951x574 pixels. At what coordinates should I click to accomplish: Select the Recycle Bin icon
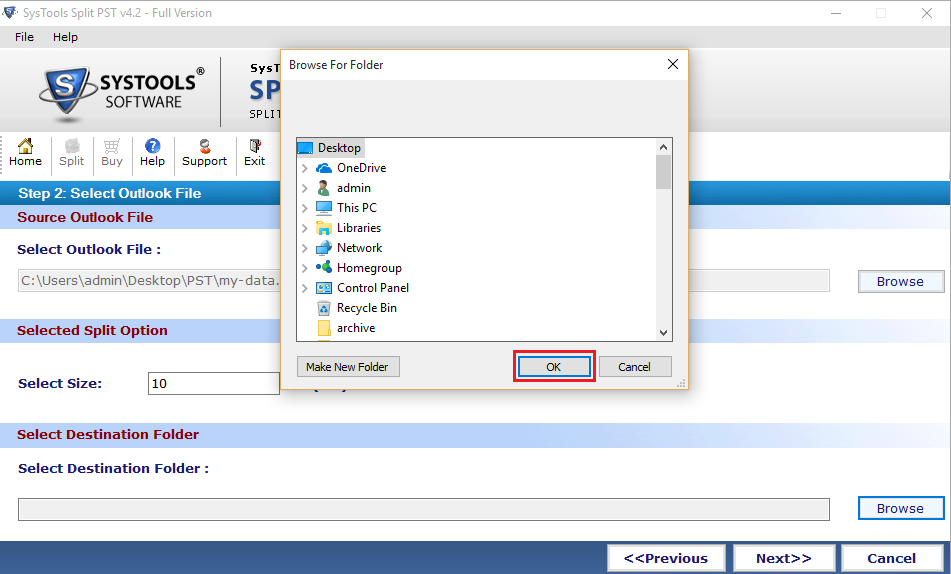tap(324, 308)
